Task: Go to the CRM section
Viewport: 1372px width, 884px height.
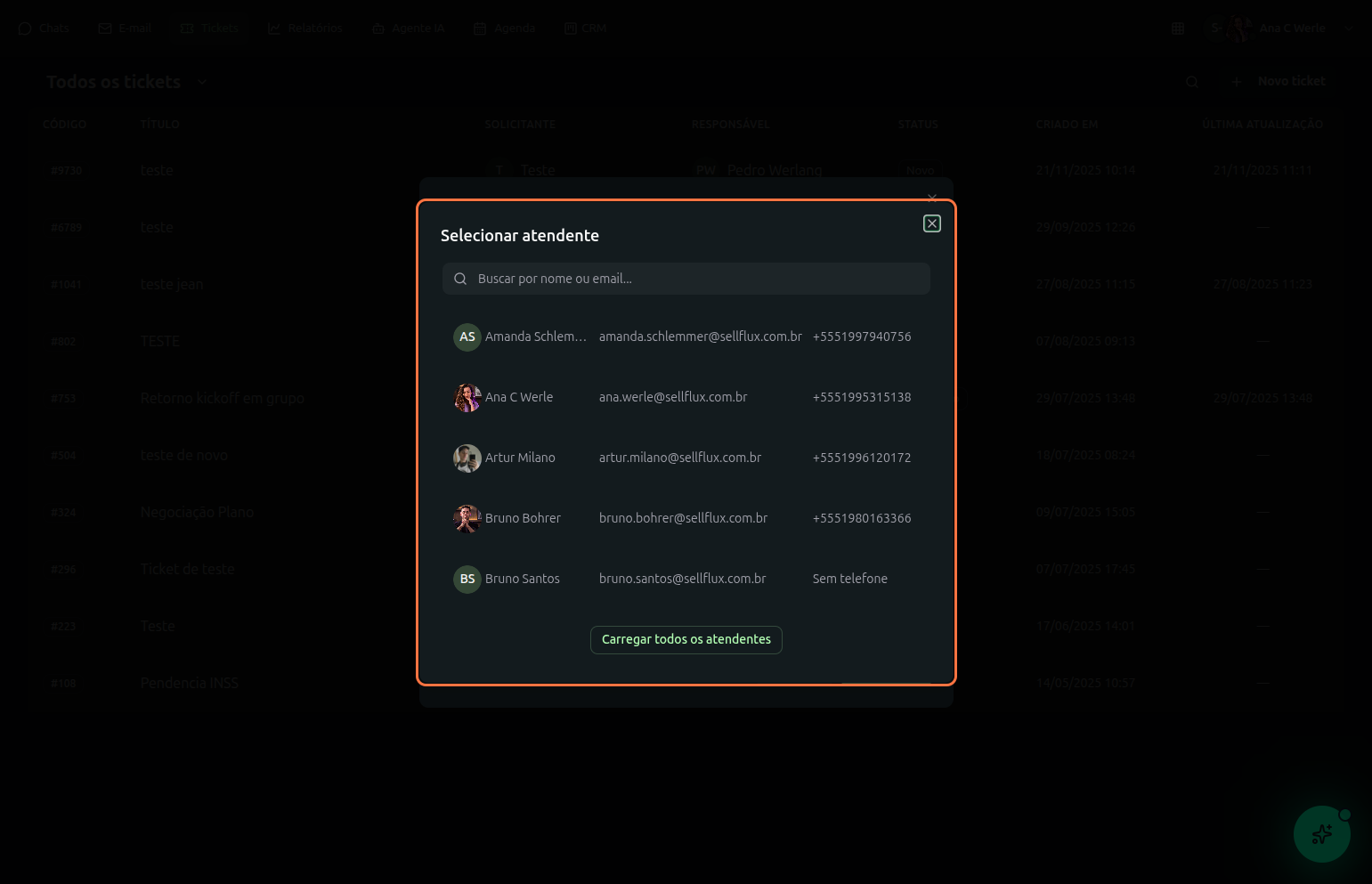Action: [x=585, y=28]
